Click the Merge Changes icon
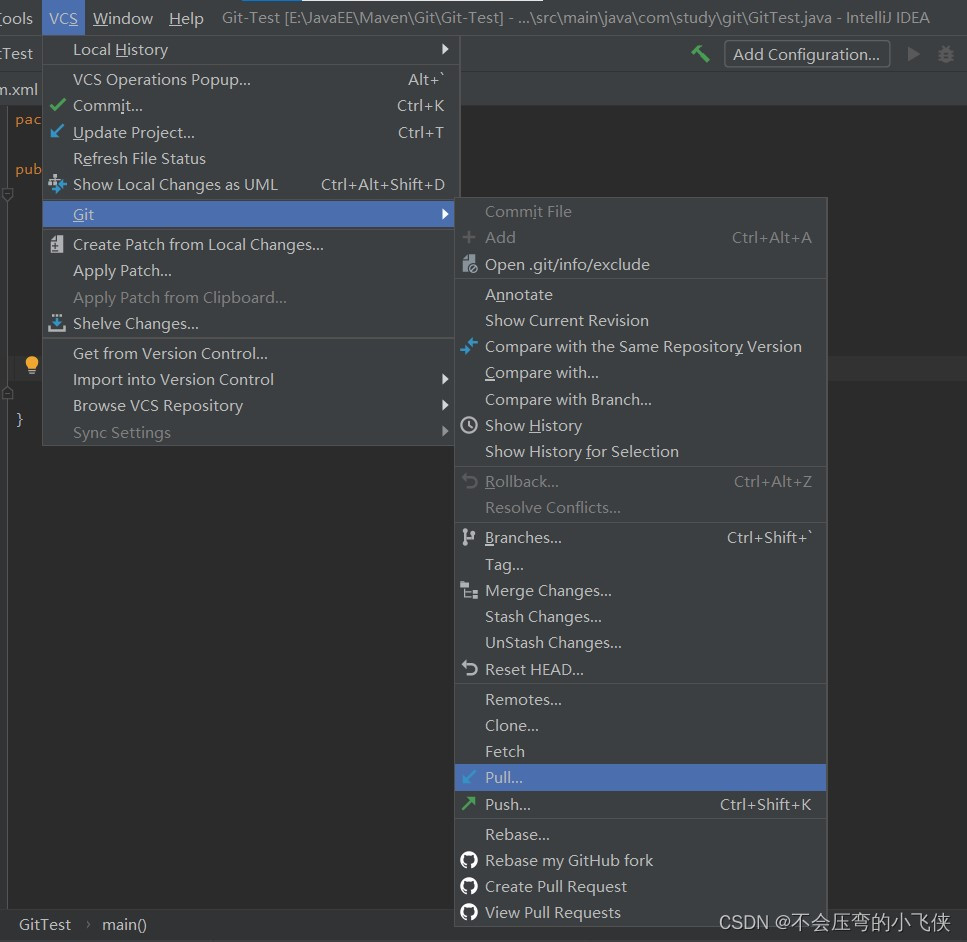Image resolution: width=967 pixels, height=942 pixels. [469, 590]
